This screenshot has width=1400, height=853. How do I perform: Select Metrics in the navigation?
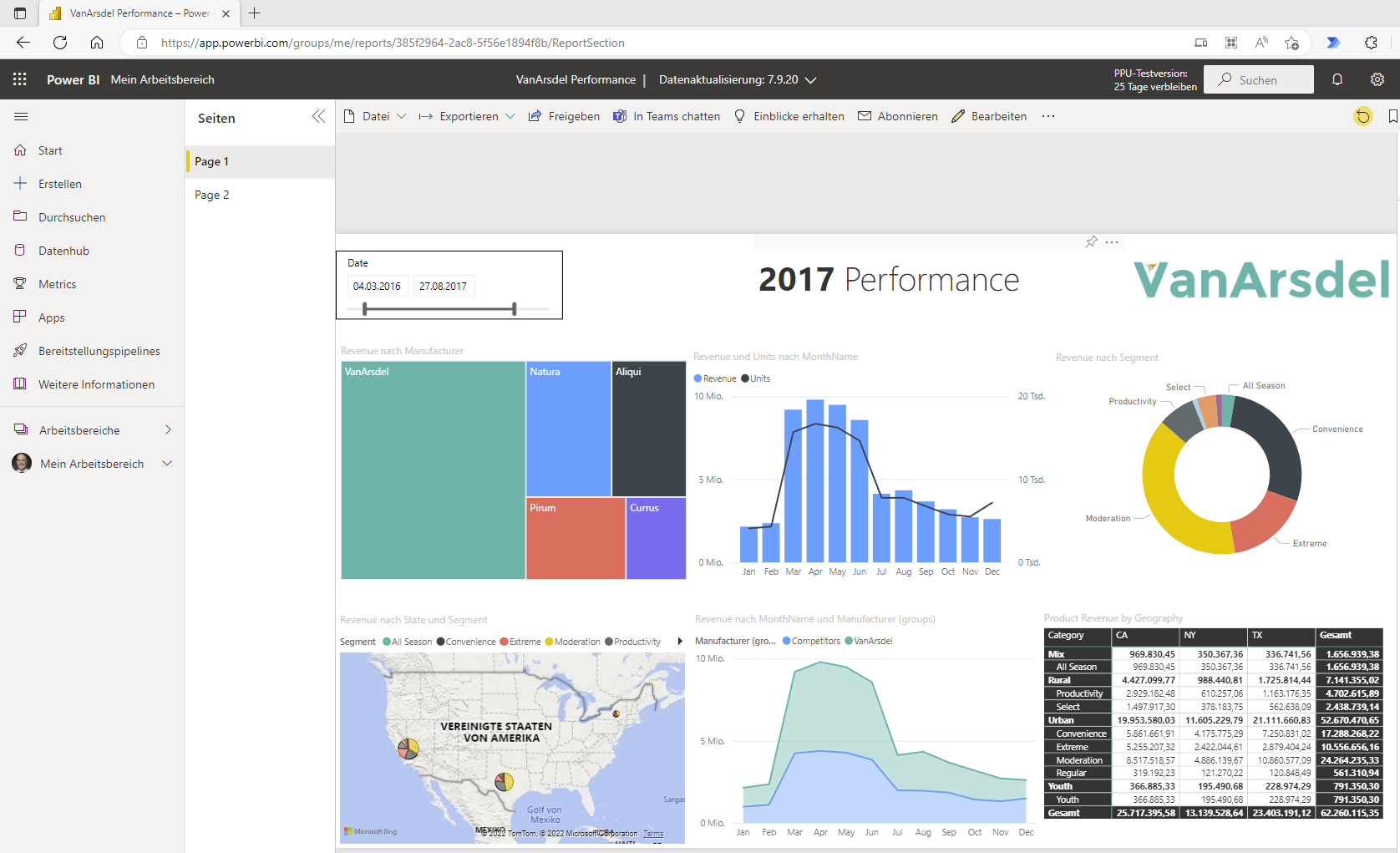(x=57, y=284)
